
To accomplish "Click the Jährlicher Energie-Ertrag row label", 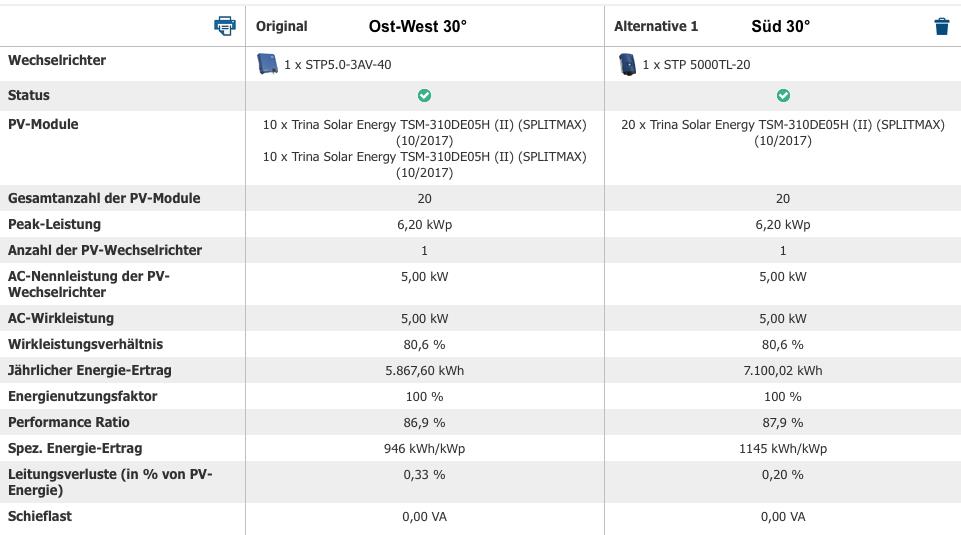I will point(89,370).
